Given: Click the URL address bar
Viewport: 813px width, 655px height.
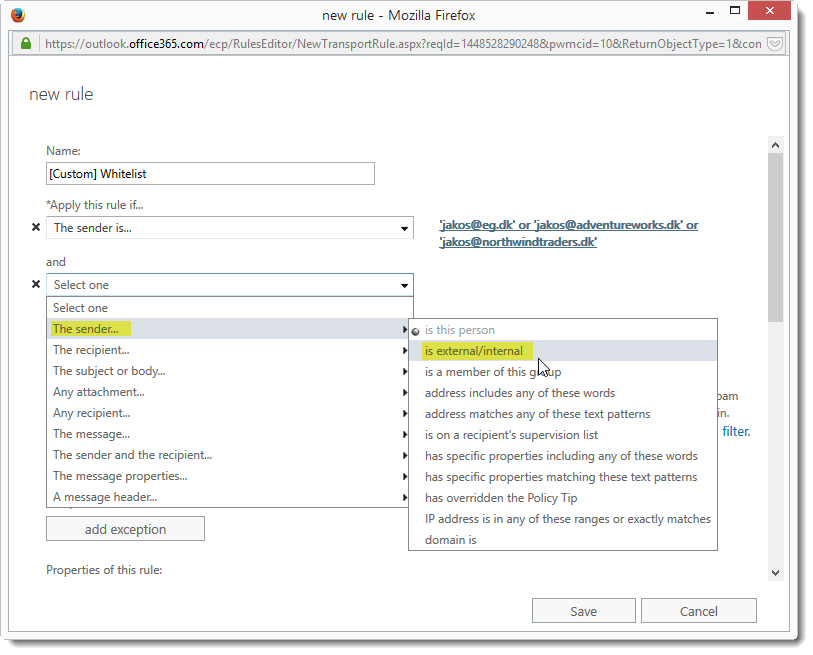Looking at the screenshot, I should [402, 44].
